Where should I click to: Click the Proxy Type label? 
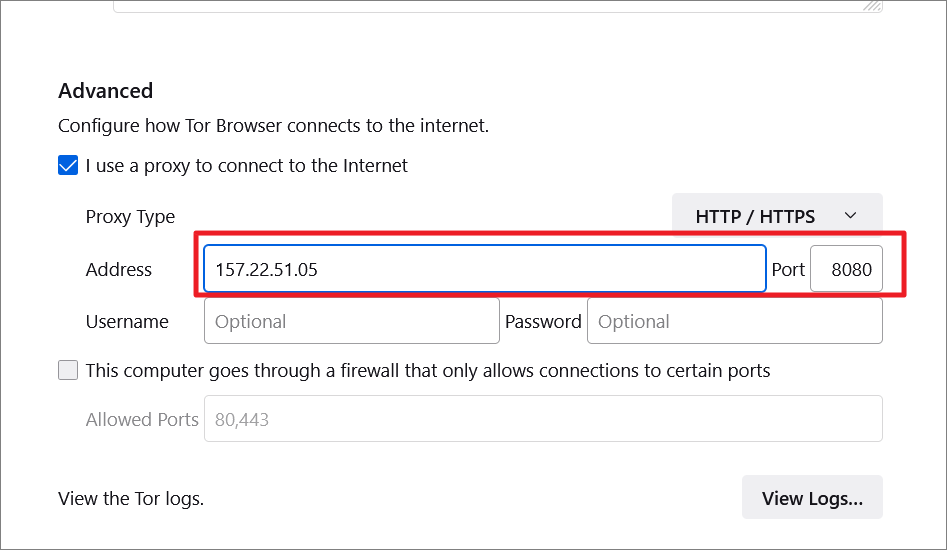[130, 216]
